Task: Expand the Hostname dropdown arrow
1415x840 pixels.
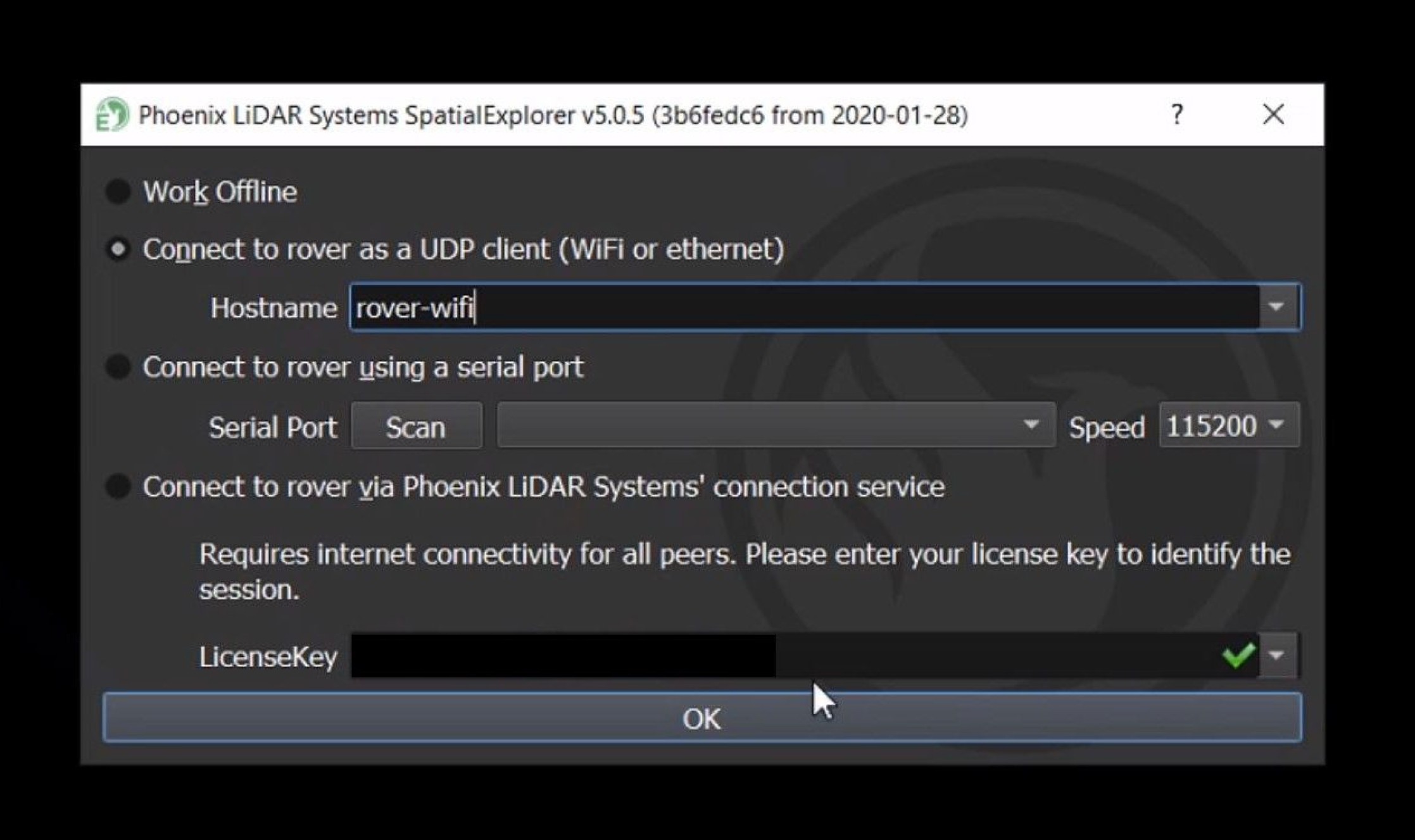Action: pos(1277,307)
